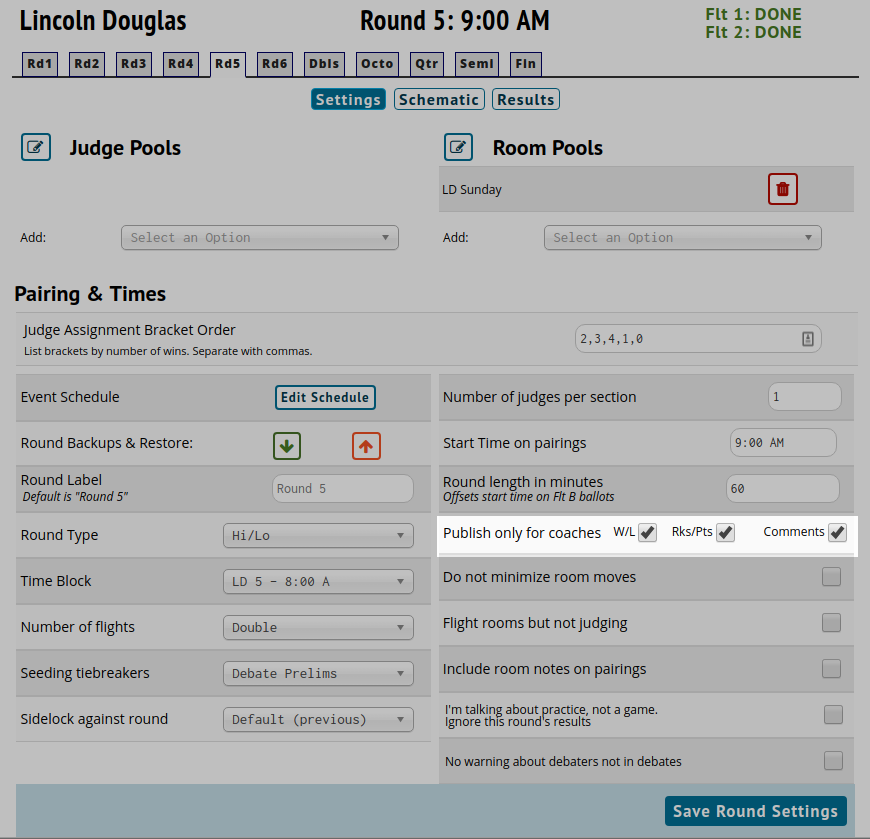Click the Round Label input field
The image size is (870, 839).
click(343, 489)
